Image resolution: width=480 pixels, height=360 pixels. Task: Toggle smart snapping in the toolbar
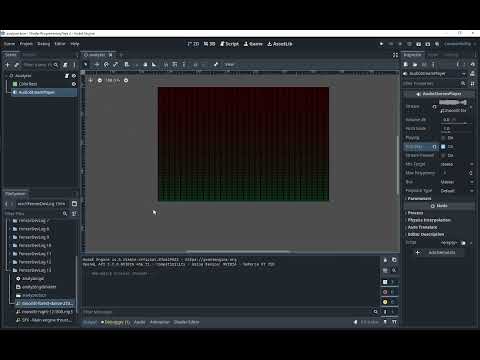[x=166, y=64]
